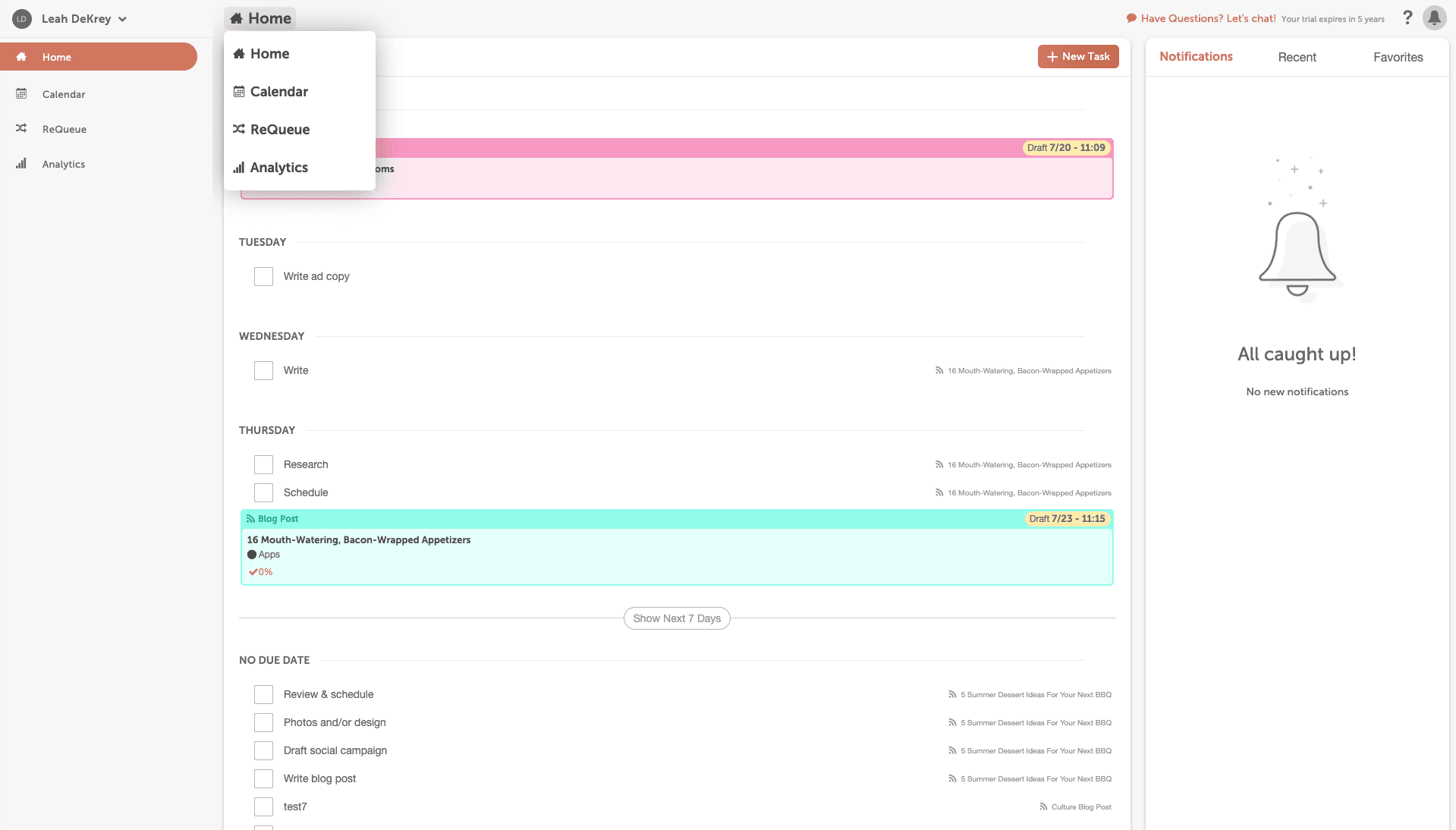The height and width of the screenshot is (830, 1456).
Task: Click the help question mark icon
Action: pos(1407,17)
